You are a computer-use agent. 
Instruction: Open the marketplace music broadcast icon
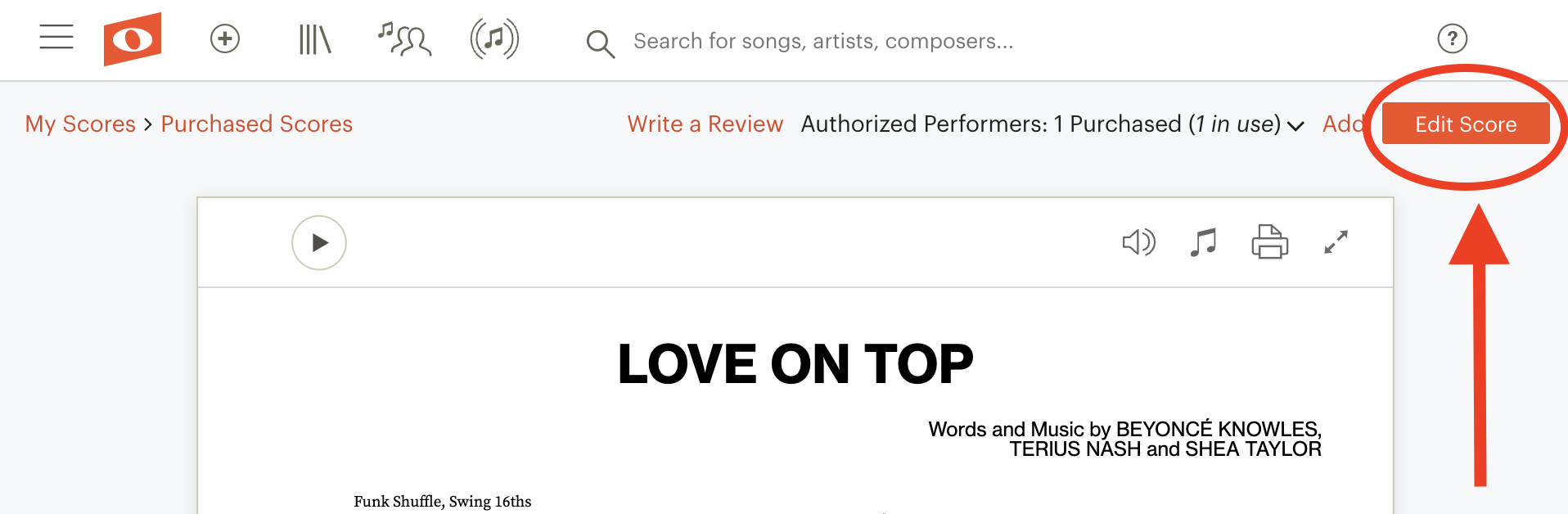click(494, 38)
